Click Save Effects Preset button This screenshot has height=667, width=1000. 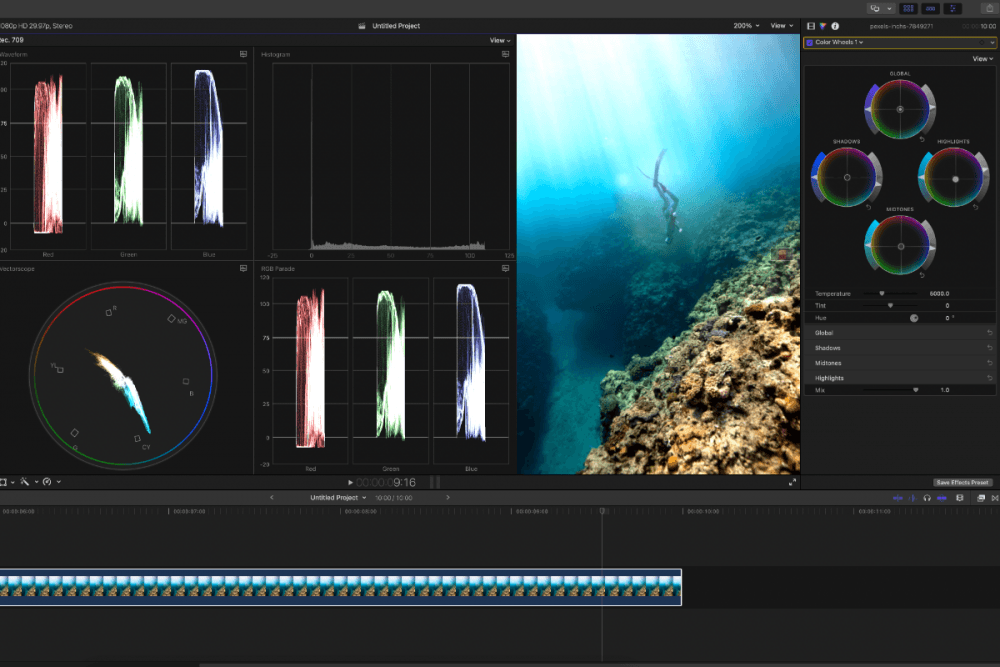pyautogui.click(x=962, y=483)
